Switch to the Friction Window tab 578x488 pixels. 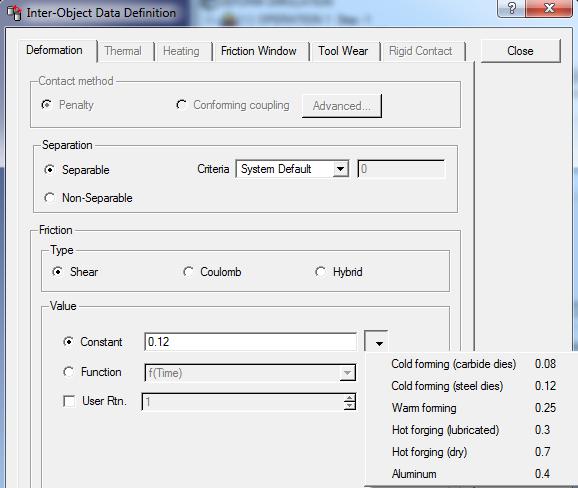[259, 51]
